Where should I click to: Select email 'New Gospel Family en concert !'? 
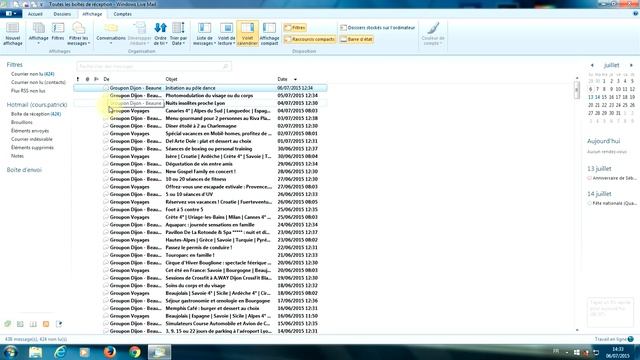200,171
